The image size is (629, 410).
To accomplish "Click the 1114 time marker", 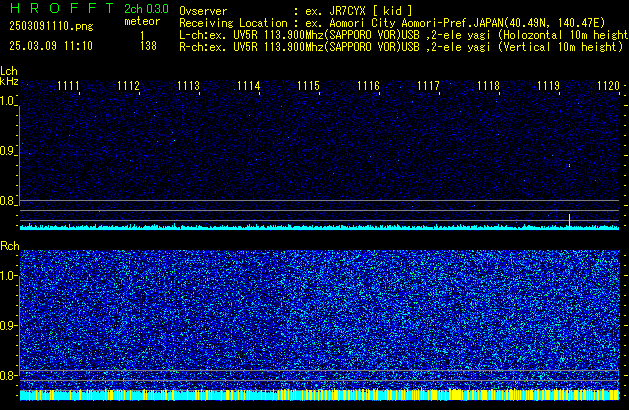I will pyautogui.click(x=248, y=86).
